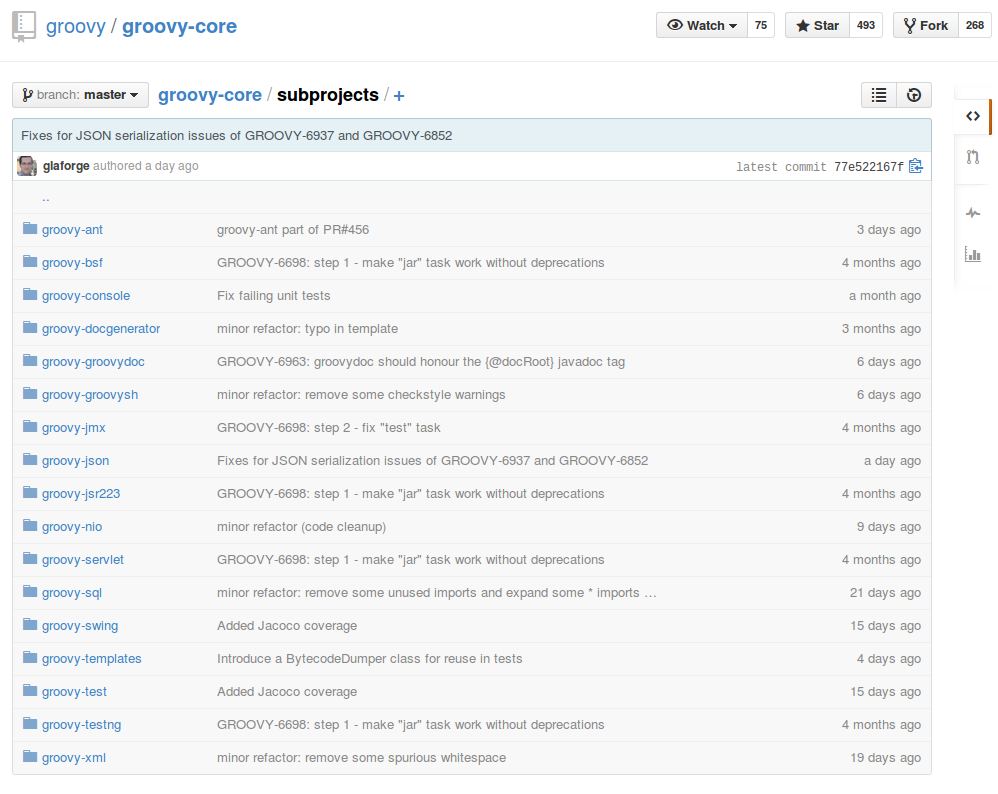The width and height of the screenshot is (998, 794).
Task: Click the groovy-xml folder icon
Action: (x=30, y=757)
